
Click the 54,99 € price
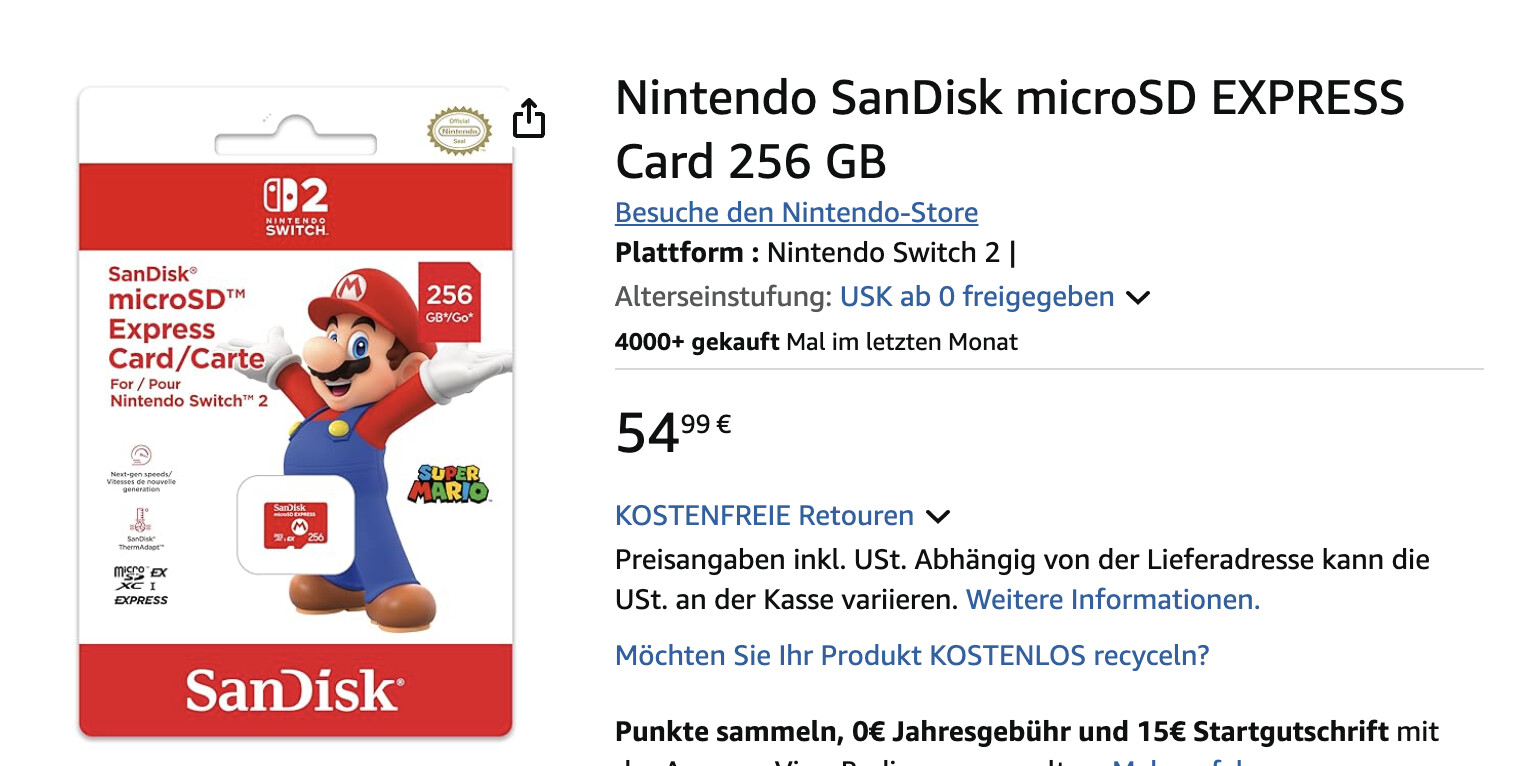(x=673, y=431)
